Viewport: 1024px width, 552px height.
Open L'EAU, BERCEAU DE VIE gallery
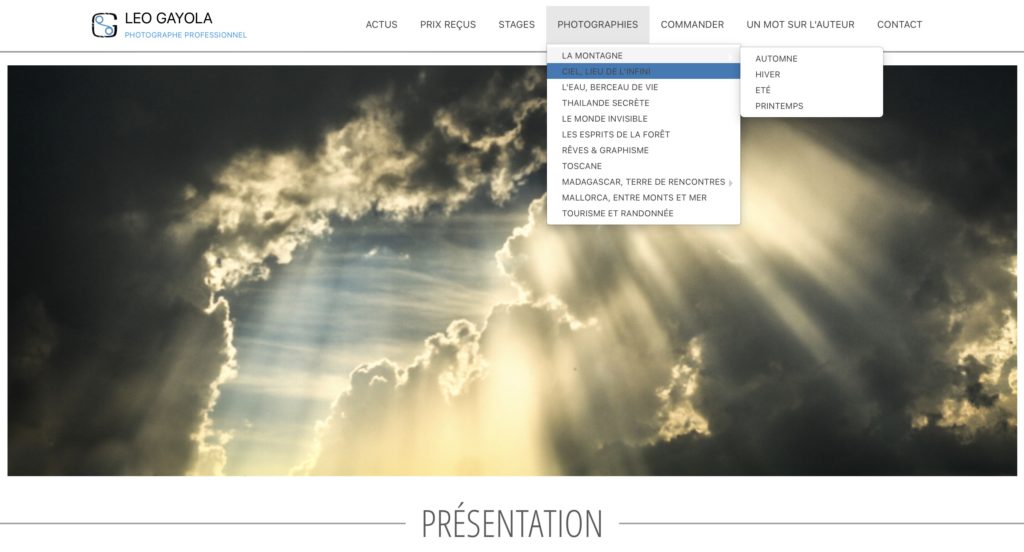(x=643, y=87)
